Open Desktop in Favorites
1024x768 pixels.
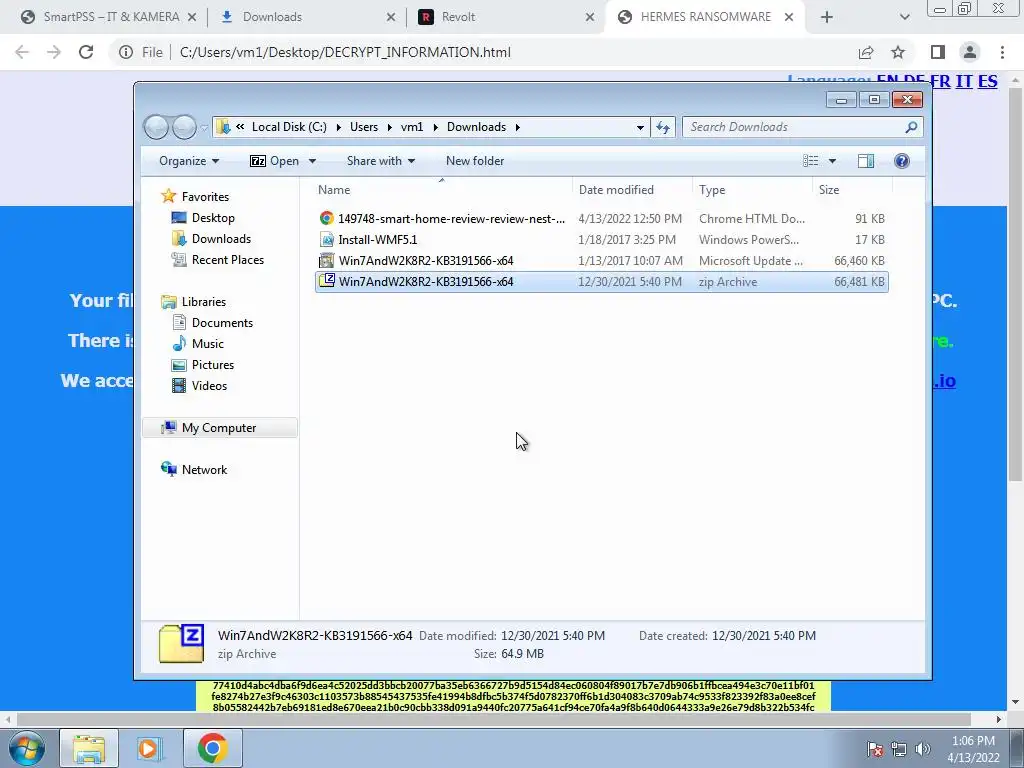pos(213,217)
